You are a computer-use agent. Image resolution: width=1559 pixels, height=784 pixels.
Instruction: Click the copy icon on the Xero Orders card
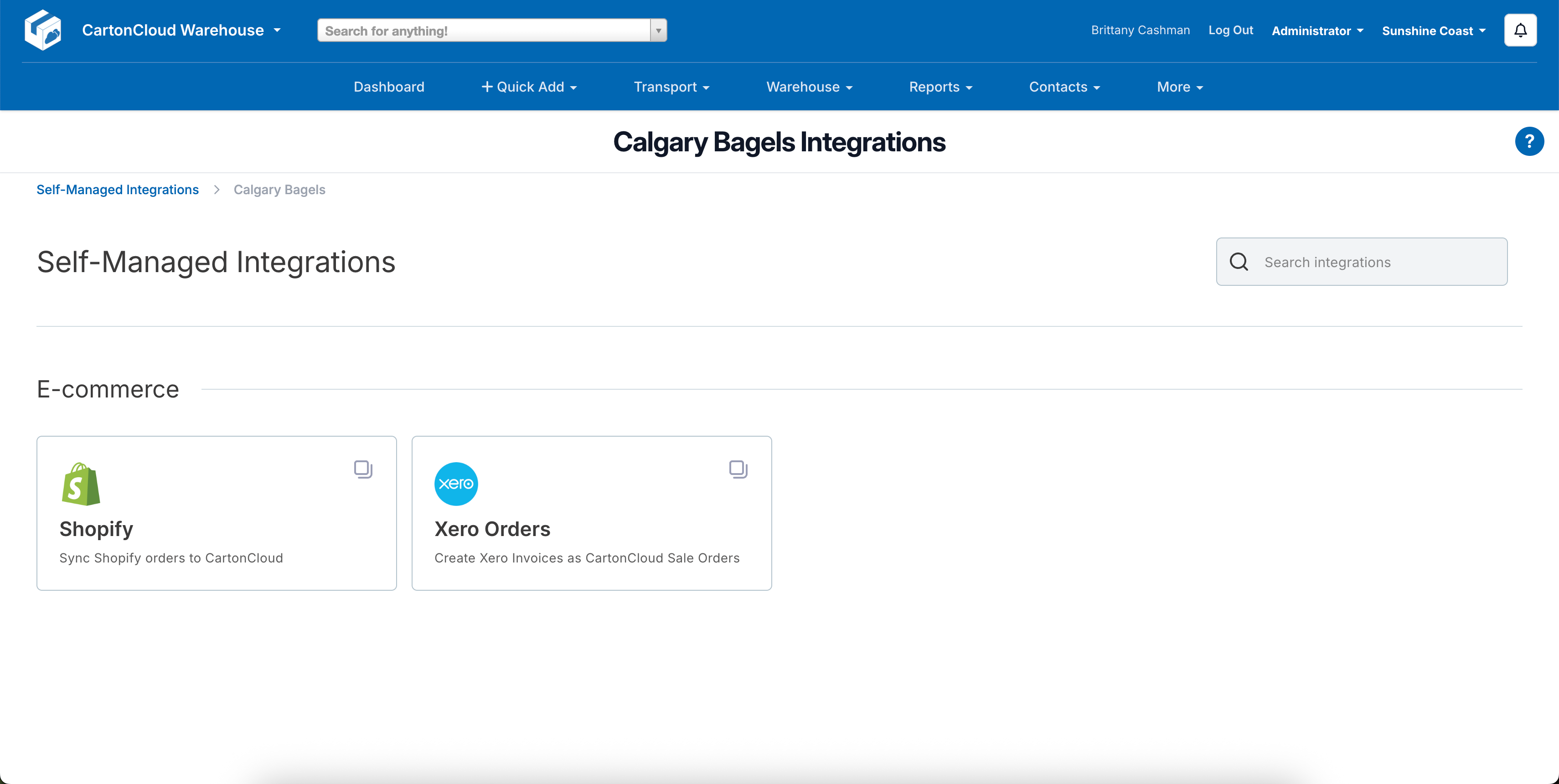[738, 469]
